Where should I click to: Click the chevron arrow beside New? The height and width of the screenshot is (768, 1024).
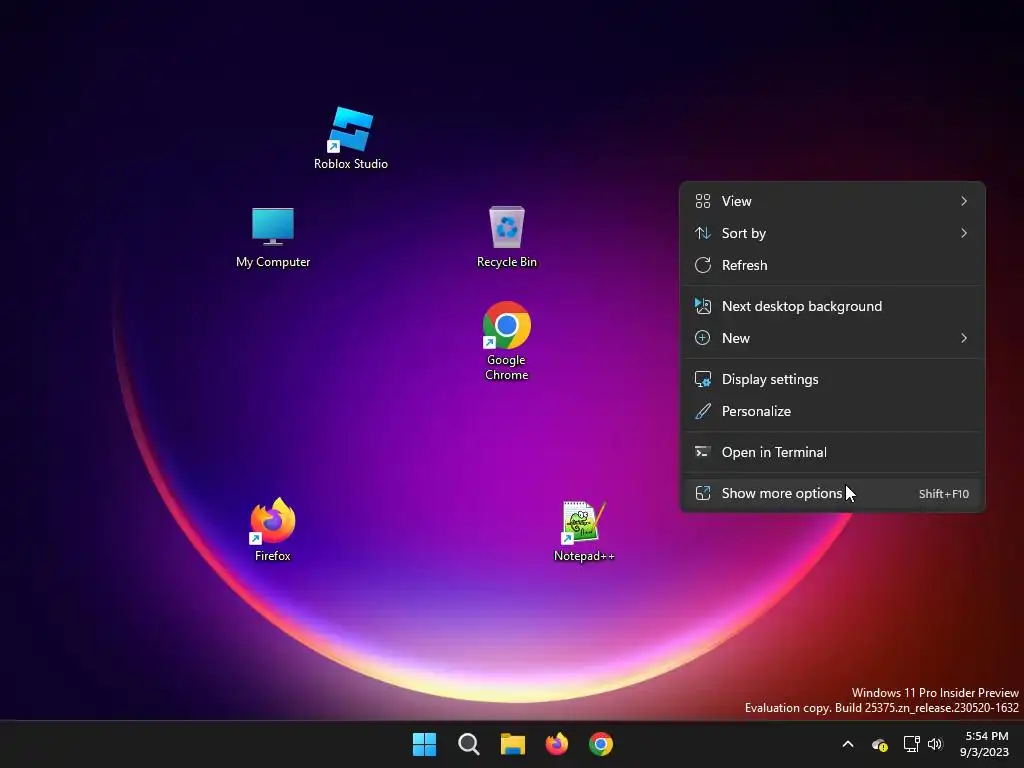tap(964, 338)
